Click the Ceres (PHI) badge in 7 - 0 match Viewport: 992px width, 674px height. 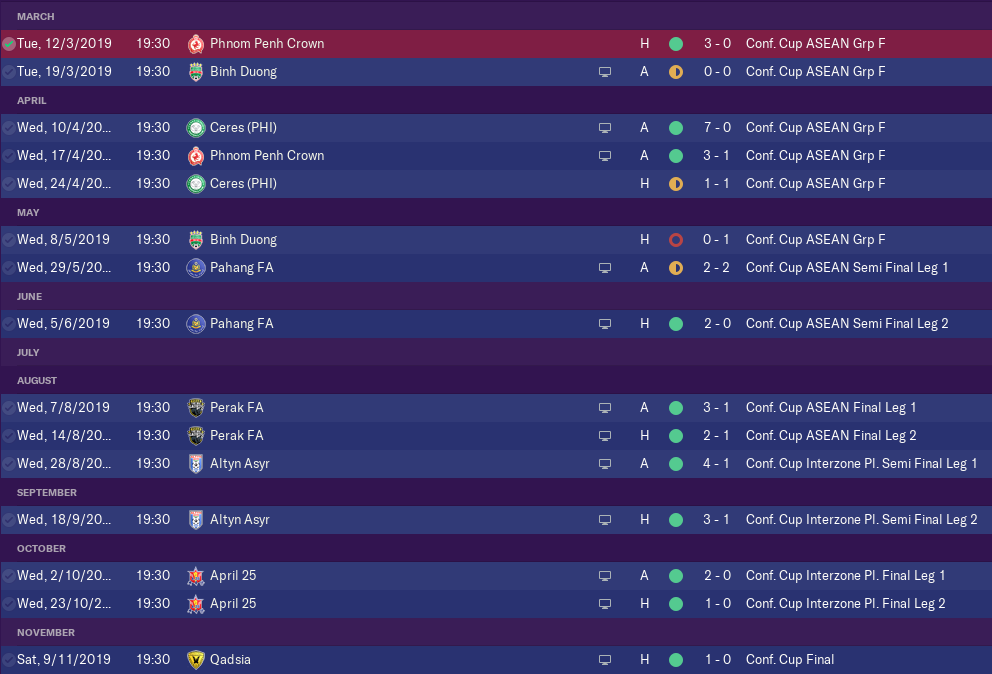pyautogui.click(x=196, y=128)
